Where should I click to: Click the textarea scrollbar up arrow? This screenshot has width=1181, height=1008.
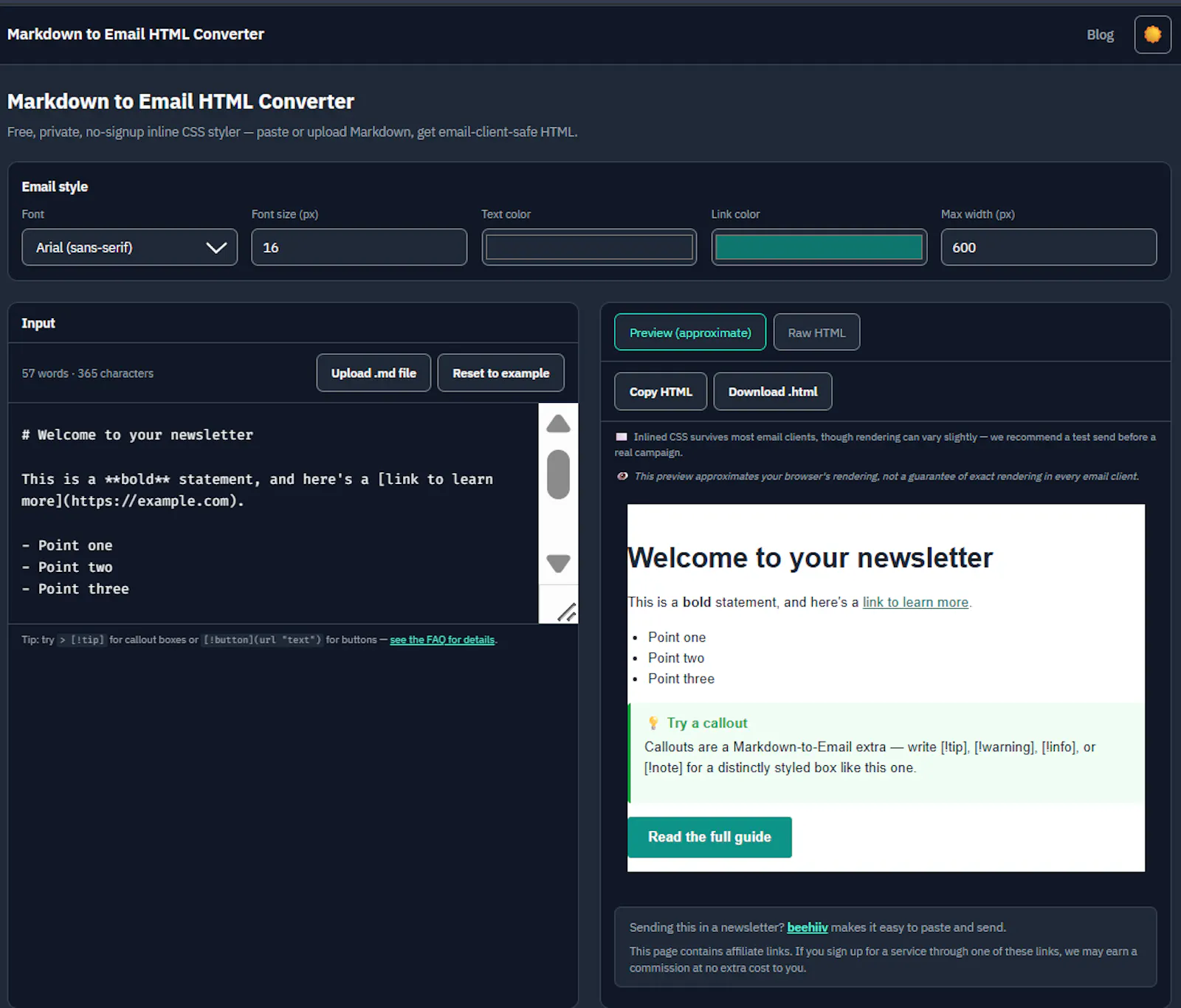[559, 424]
